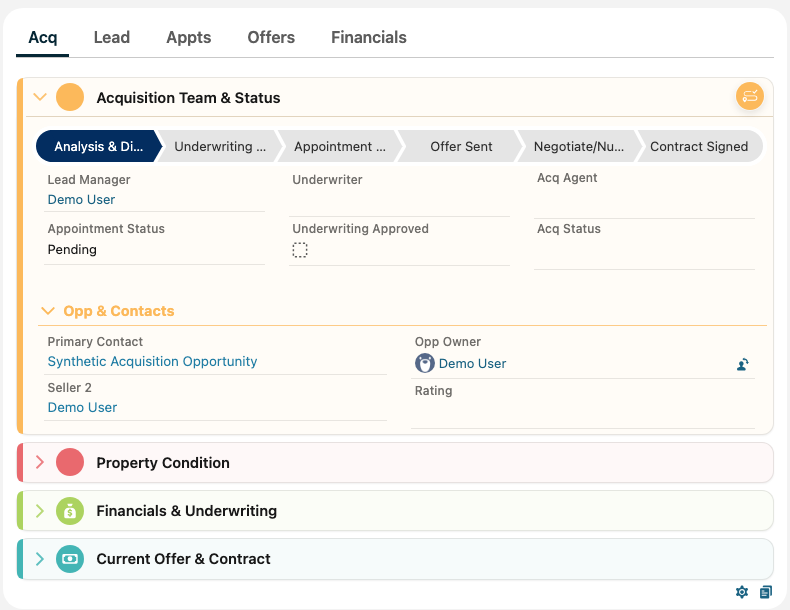The image size is (790, 610).
Task: Click the Appointment Status field label
Action: pyautogui.click(x=106, y=229)
